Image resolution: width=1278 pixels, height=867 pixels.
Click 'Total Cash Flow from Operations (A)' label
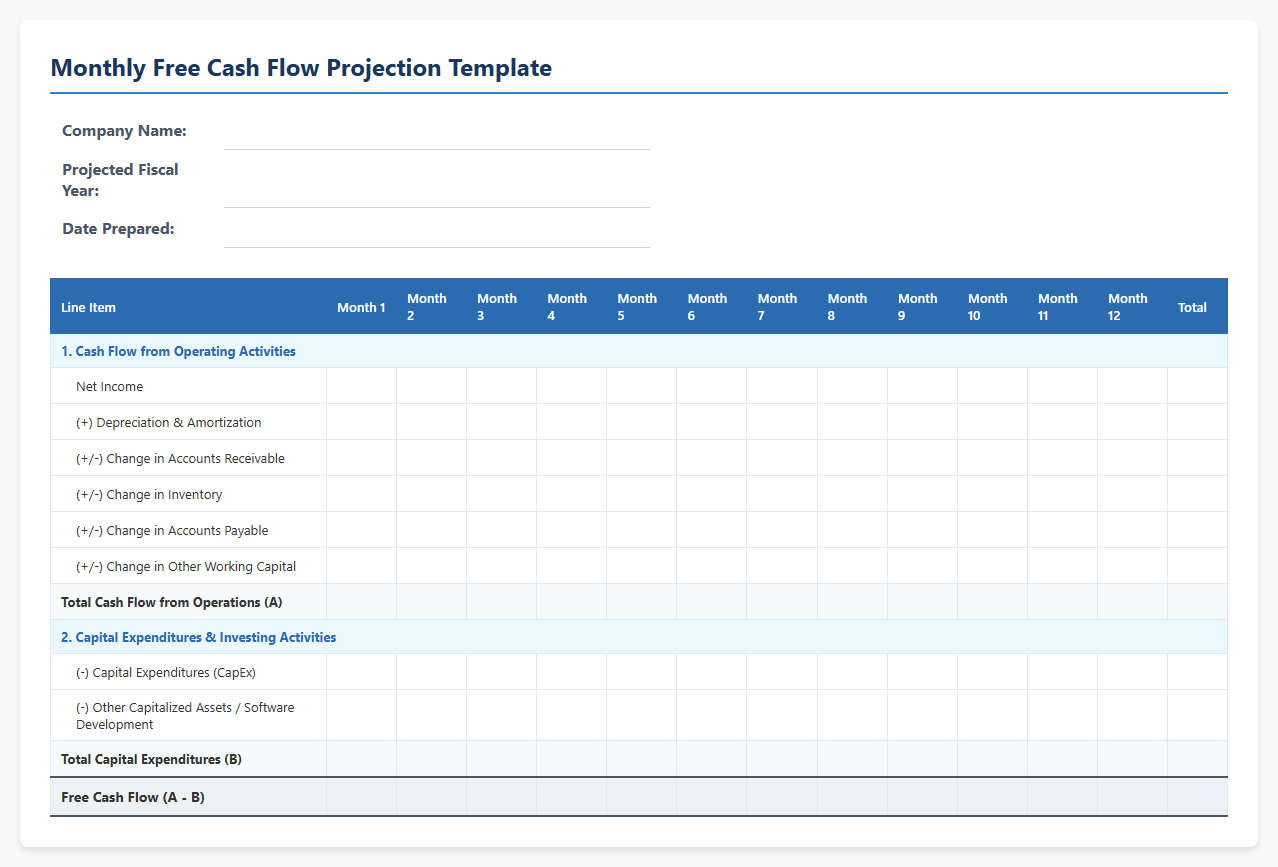click(x=172, y=602)
